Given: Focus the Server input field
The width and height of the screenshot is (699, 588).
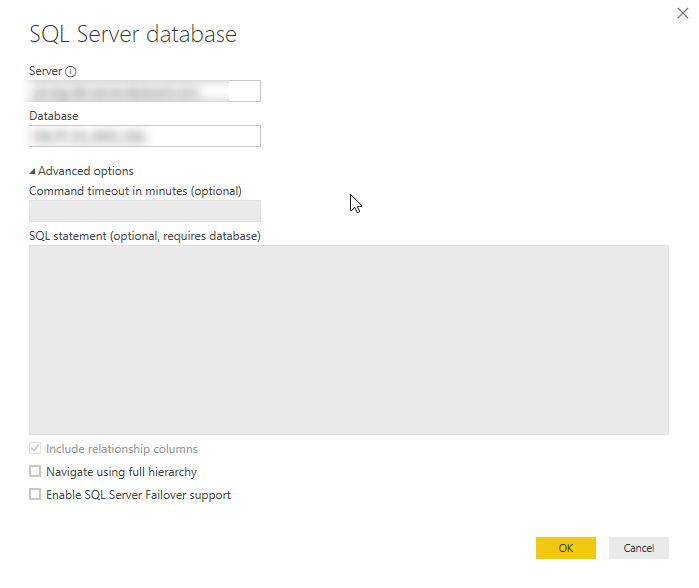Looking at the screenshot, I should pos(145,91).
